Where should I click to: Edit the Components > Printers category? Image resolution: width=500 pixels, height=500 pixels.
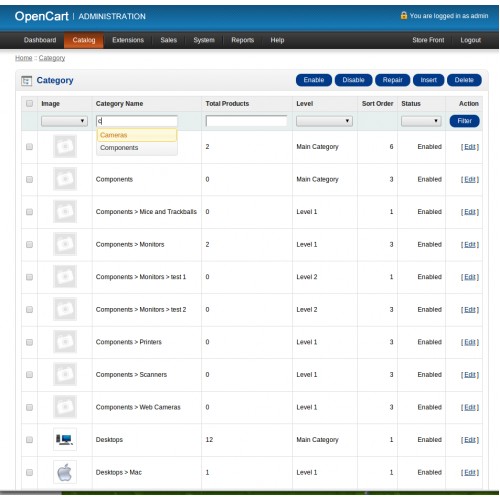coord(470,342)
